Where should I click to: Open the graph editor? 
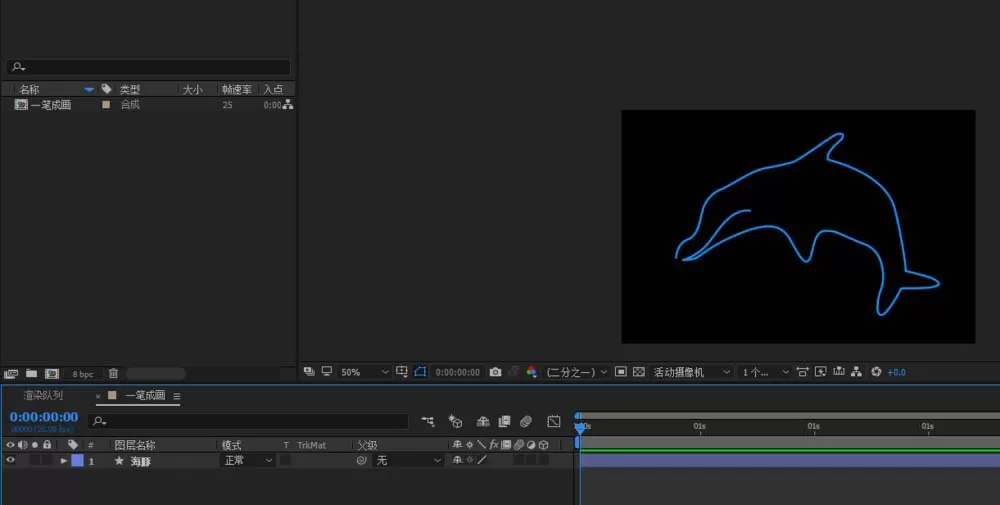click(x=554, y=421)
